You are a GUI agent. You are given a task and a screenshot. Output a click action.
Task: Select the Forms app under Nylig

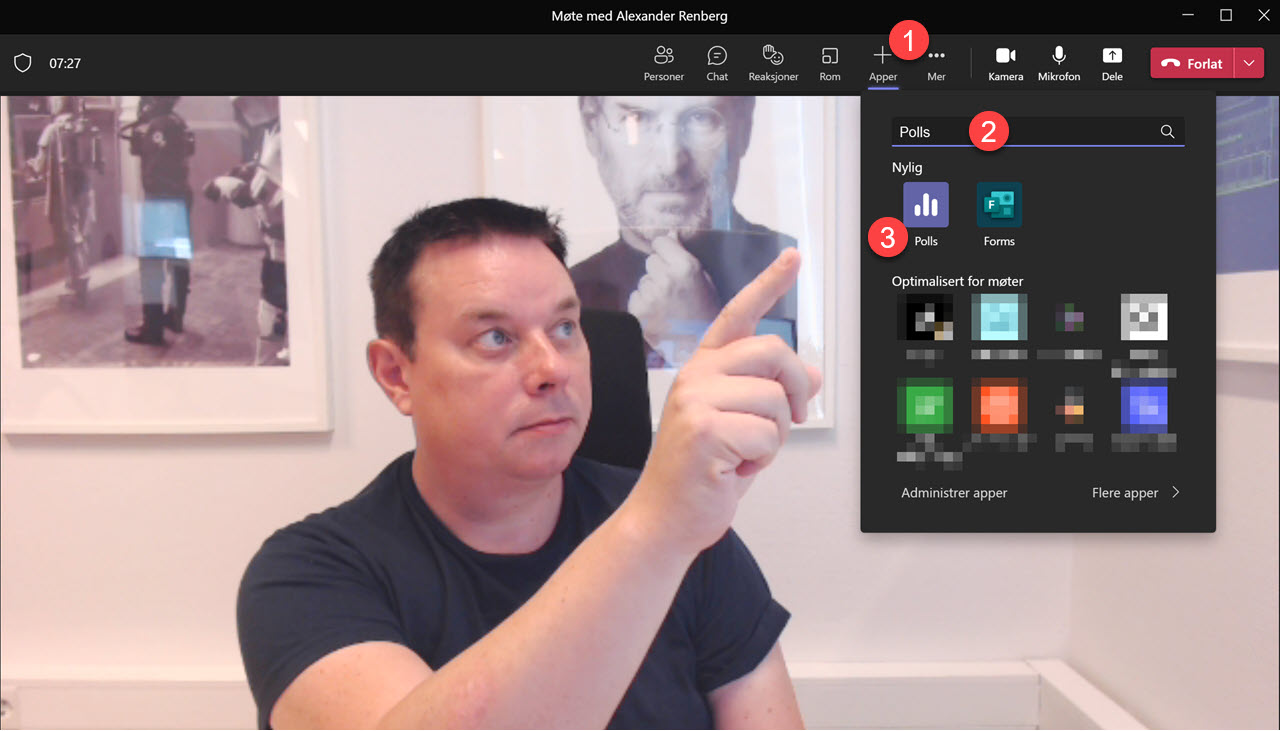998,205
